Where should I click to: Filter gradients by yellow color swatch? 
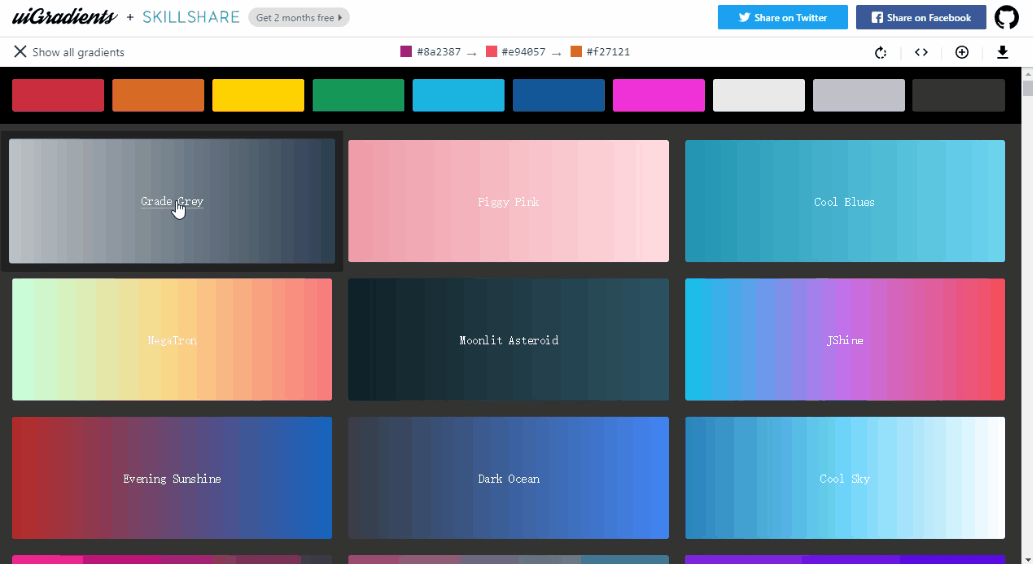(x=258, y=96)
